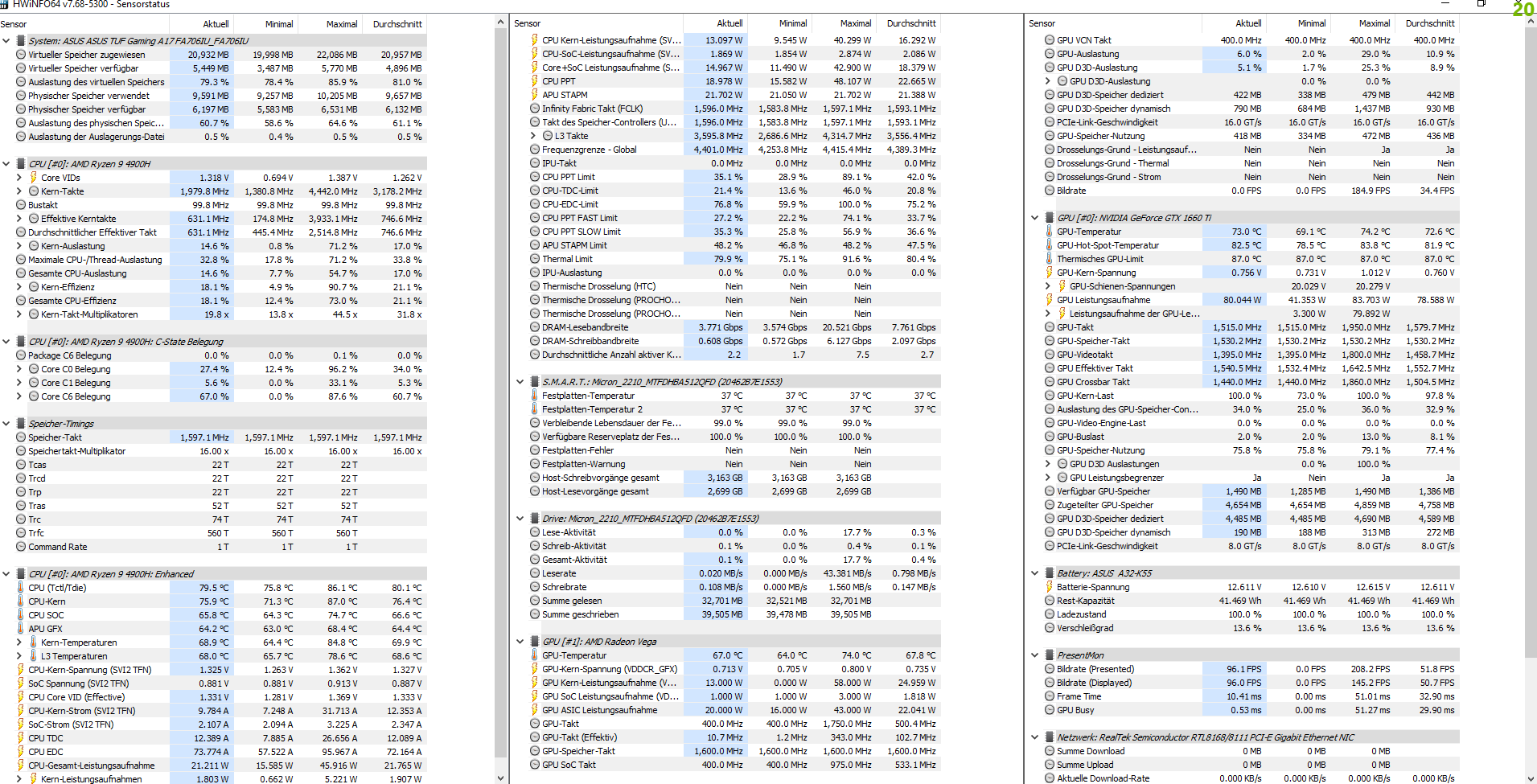Collapse the GPU [#1]: AMD Radeon Vega group
Image resolution: width=1537 pixels, height=784 pixels.
coord(520,642)
